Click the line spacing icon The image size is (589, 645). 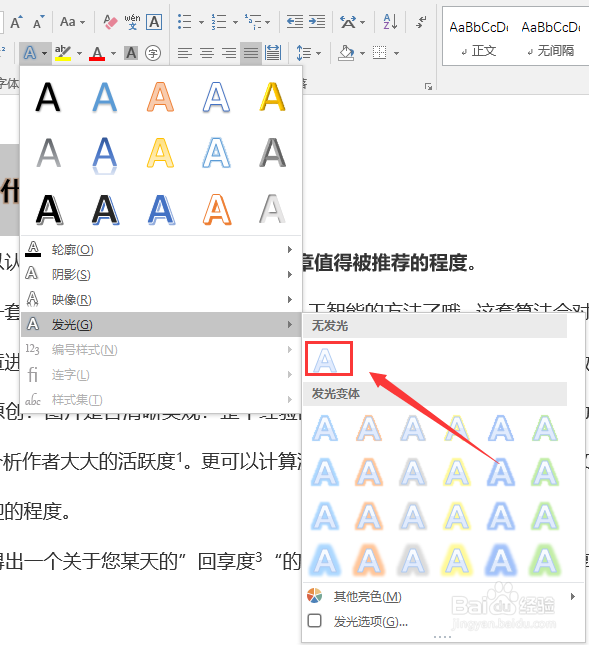(x=304, y=53)
